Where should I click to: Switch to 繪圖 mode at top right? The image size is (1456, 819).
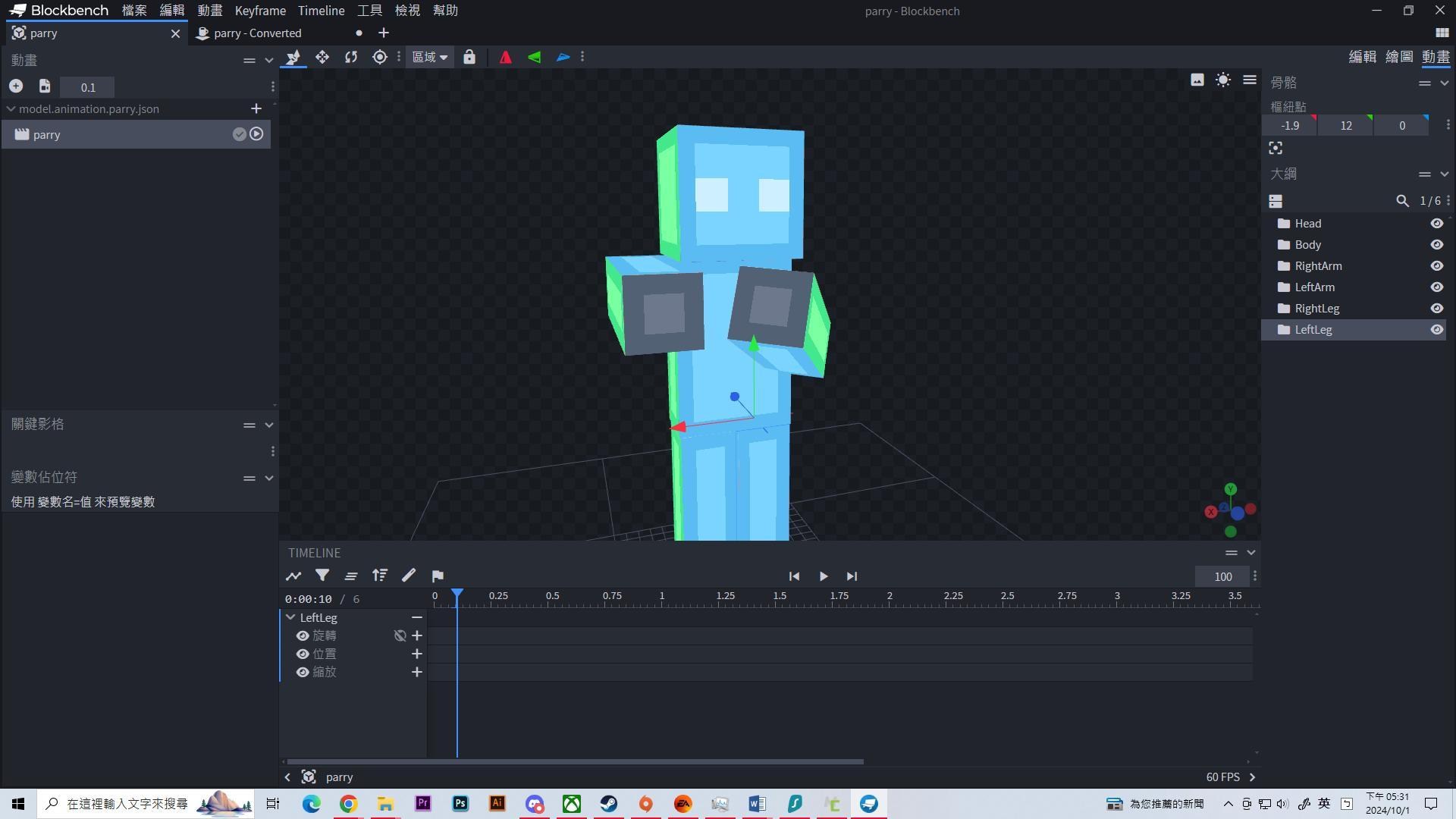1399,57
